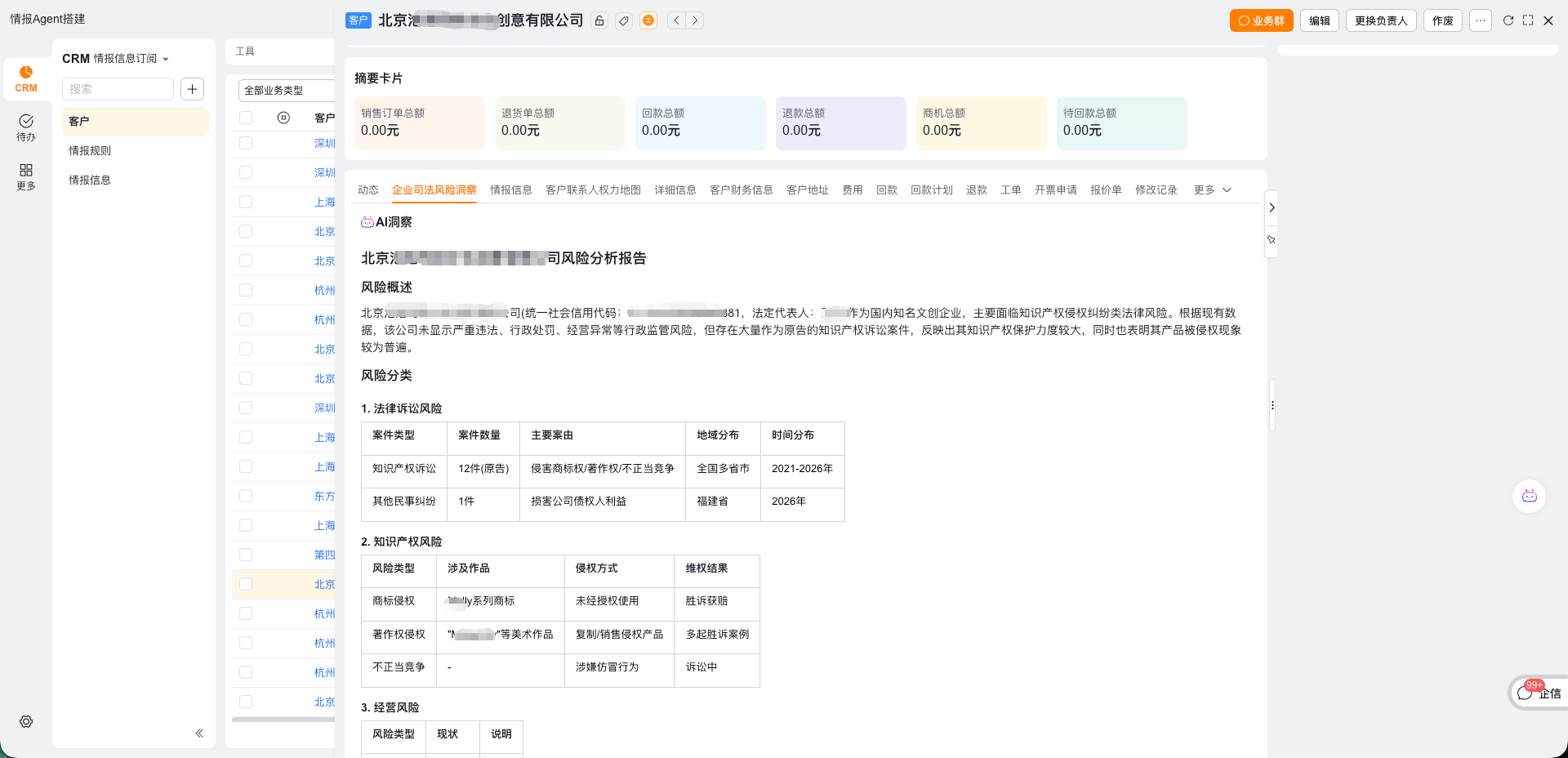Check the first row checkbox for 深圳
Viewport: 1568px width, 758px height.
[x=246, y=143]
